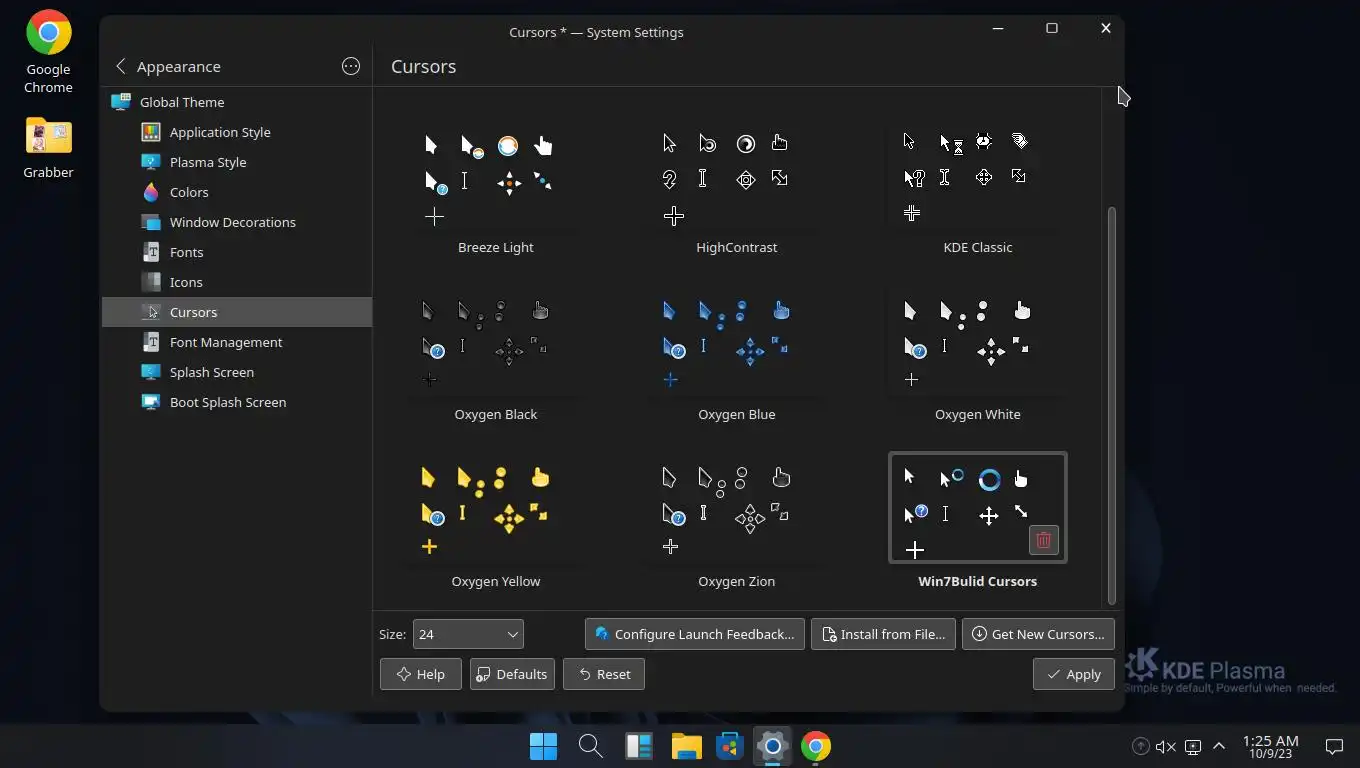Click the Window Decorations icon
This screenshot has height=768, width=1360.
151,222
